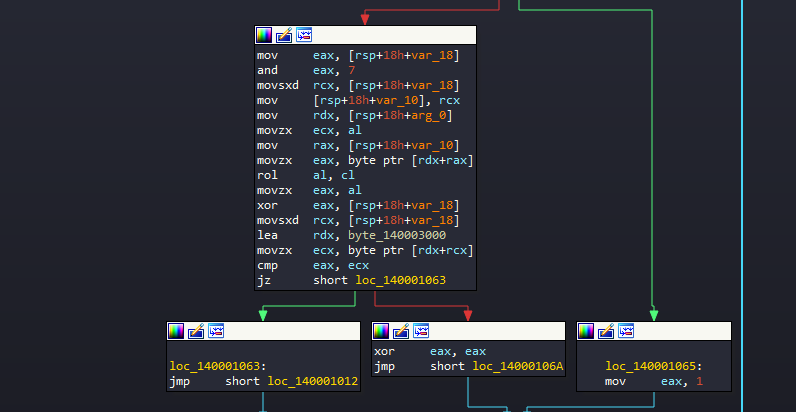Select the 'xor eax, eax' instruction
The image size is (796, 412).
click(x=430, y=351)
